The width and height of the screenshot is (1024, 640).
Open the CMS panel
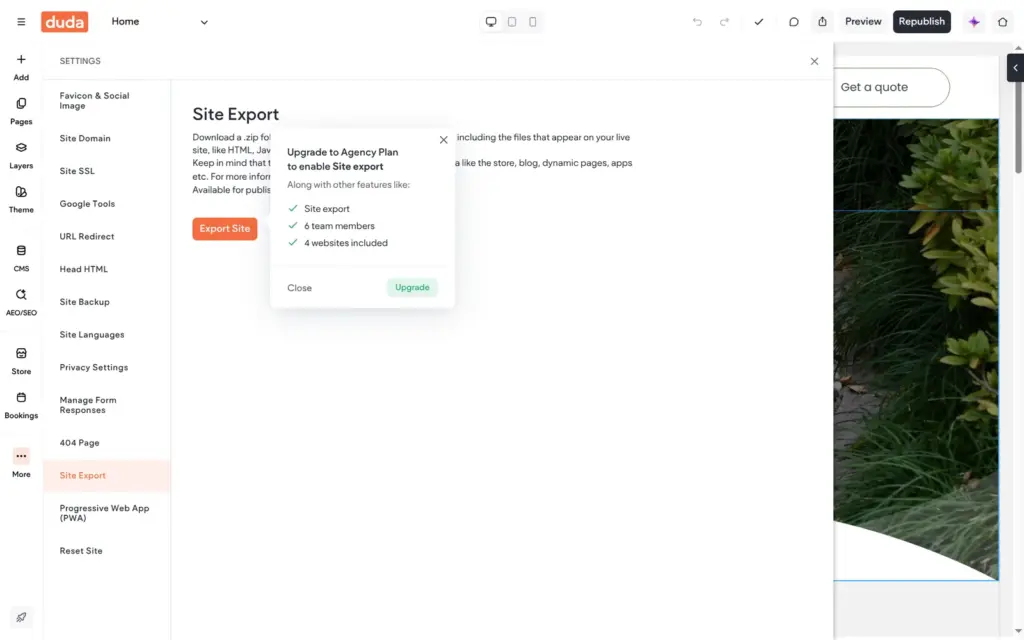(x=21, y=259)
